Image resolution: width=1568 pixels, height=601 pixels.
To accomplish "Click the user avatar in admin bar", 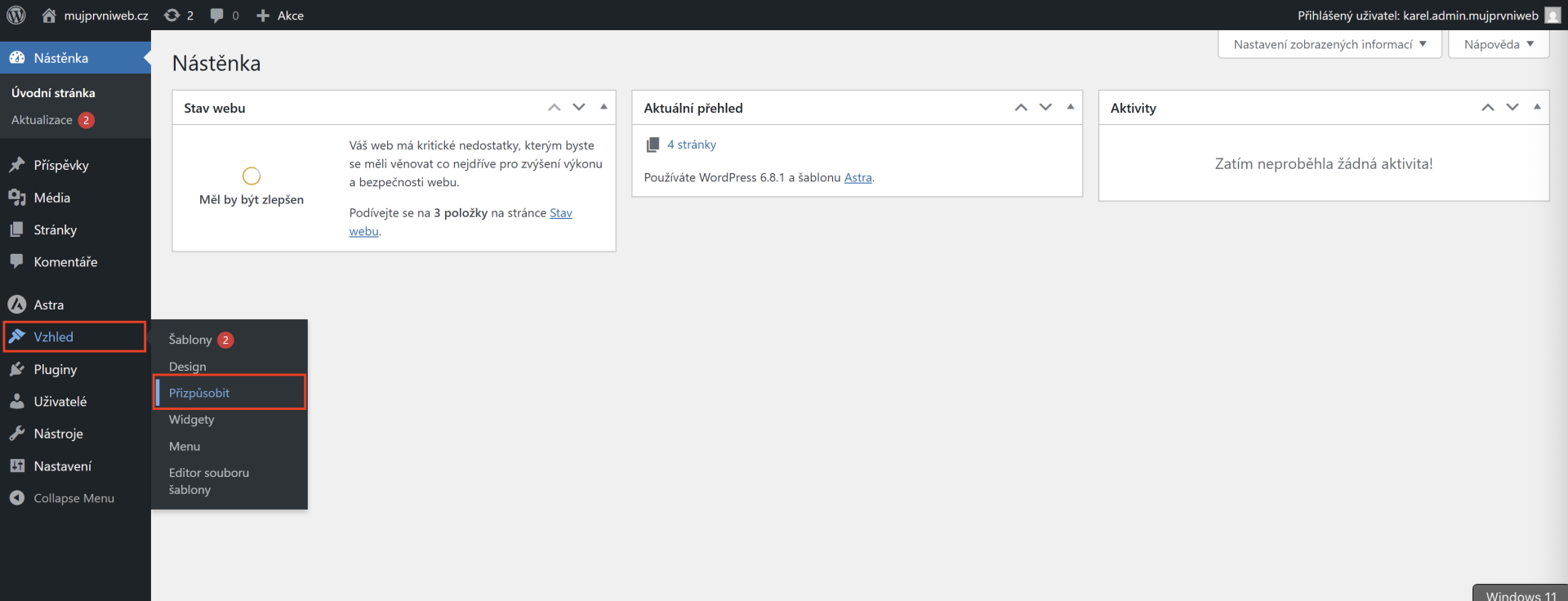I will click(x=1552, y=16).
